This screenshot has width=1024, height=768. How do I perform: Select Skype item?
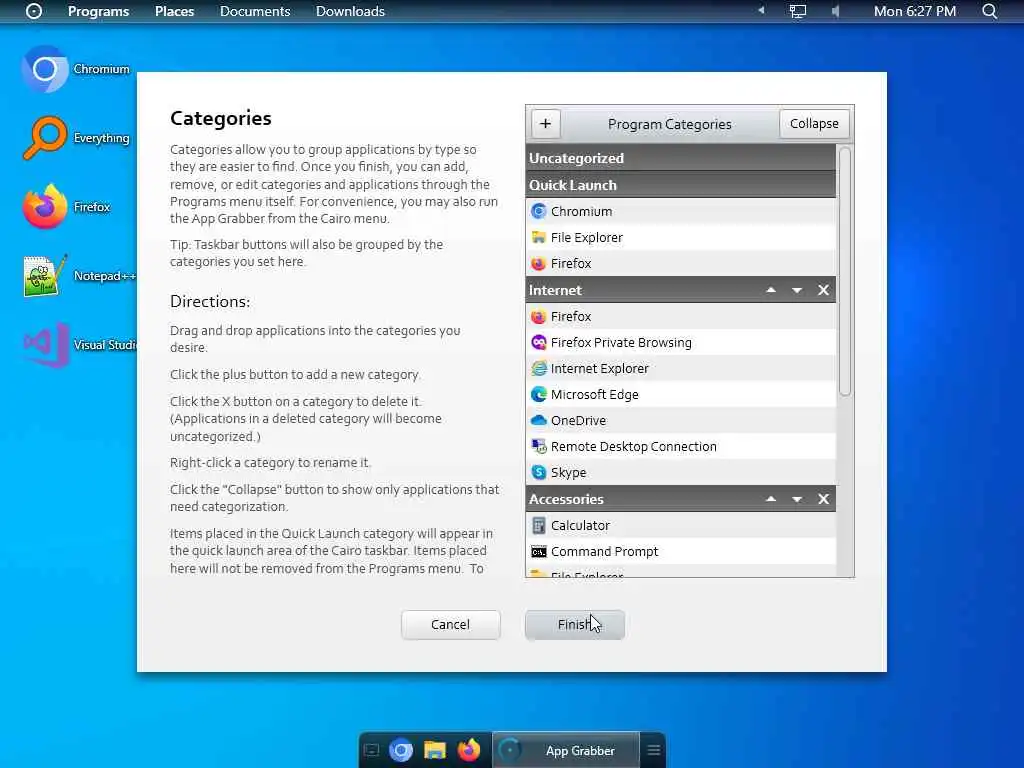click(x=680, y=472)
